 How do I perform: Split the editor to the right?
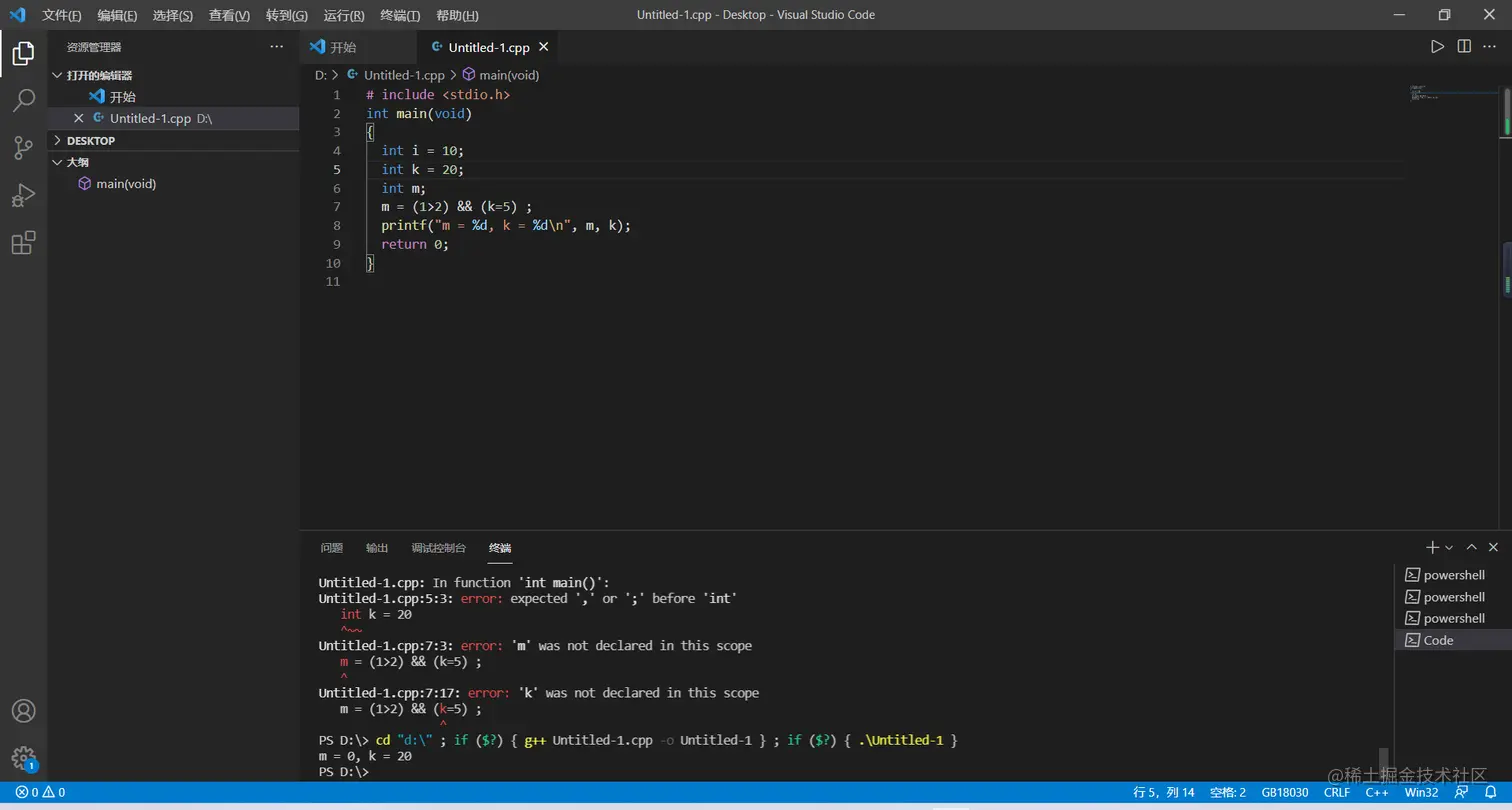(x=1464, y=47)
